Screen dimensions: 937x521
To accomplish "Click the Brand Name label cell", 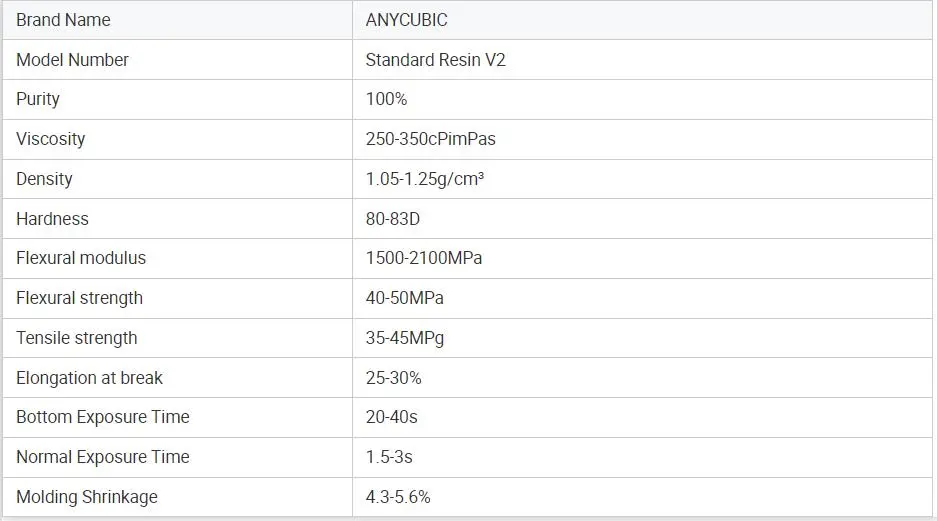I will click(x=63, y=20).
